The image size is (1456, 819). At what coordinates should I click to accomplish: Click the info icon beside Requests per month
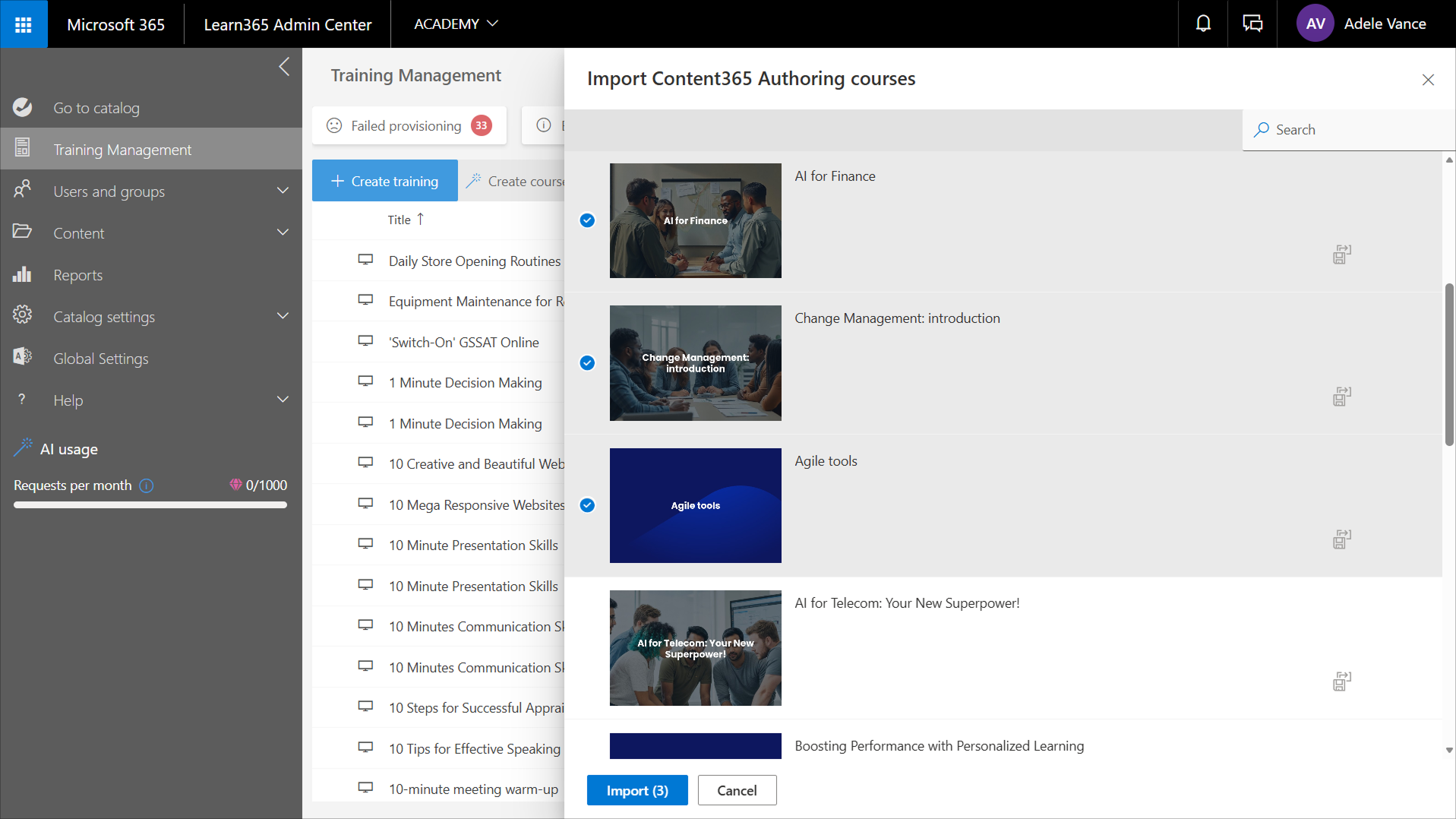tap(147, 485)
